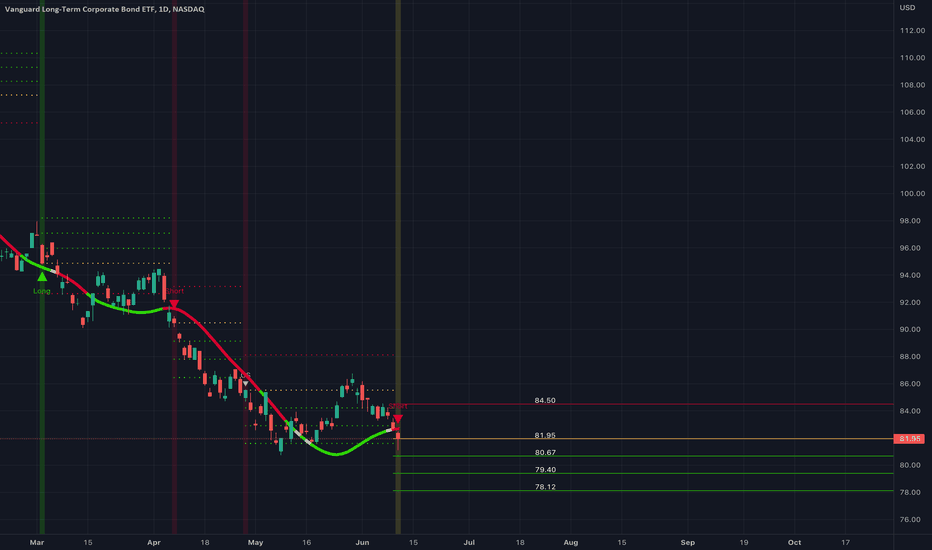Click the Jun label on time axis

click(x=362, y=542)
